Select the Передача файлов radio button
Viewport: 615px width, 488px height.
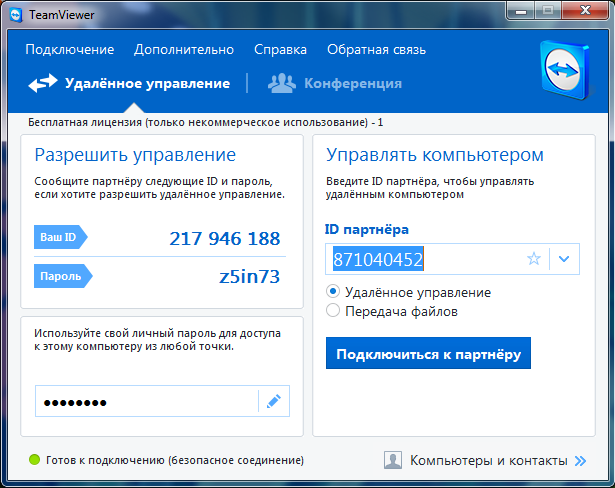pyautogui.click(x=334, y=311)
